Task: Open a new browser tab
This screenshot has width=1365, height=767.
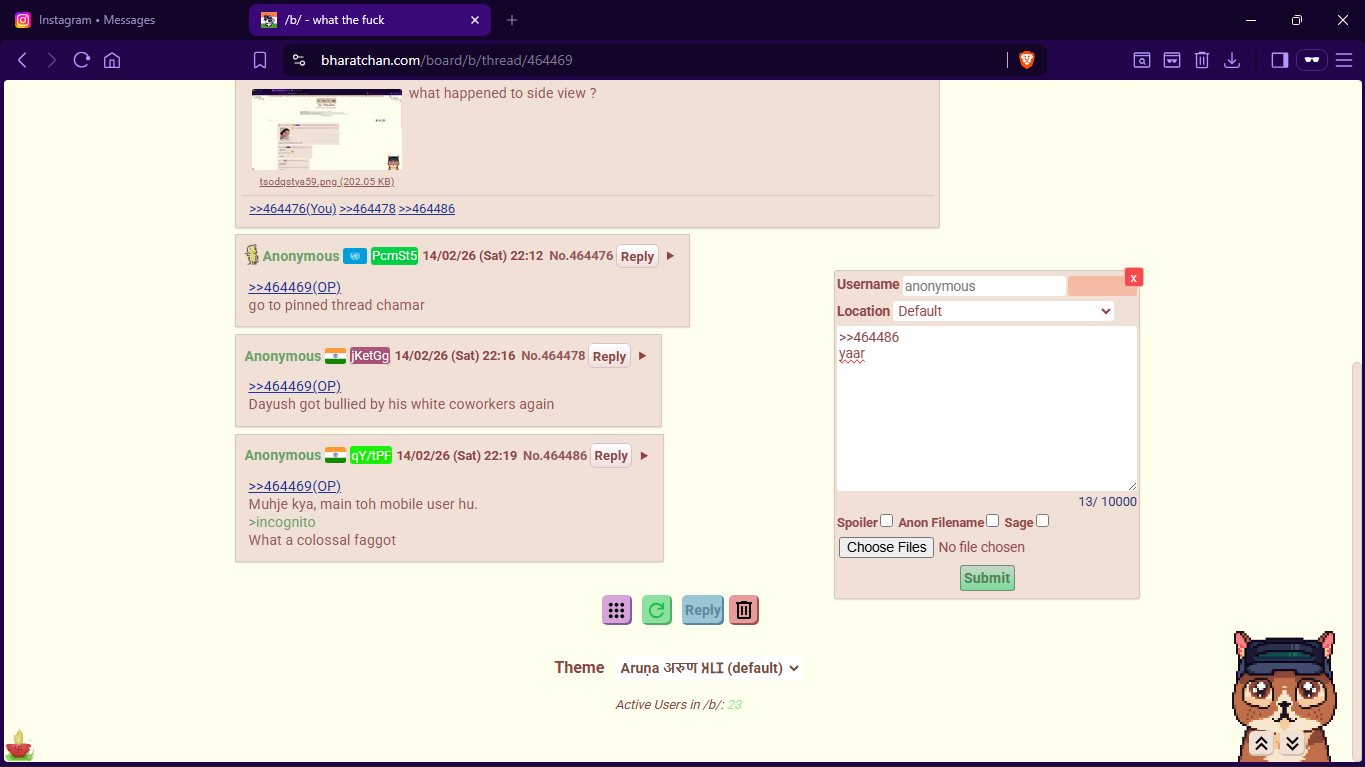Action: pos(512,20)
